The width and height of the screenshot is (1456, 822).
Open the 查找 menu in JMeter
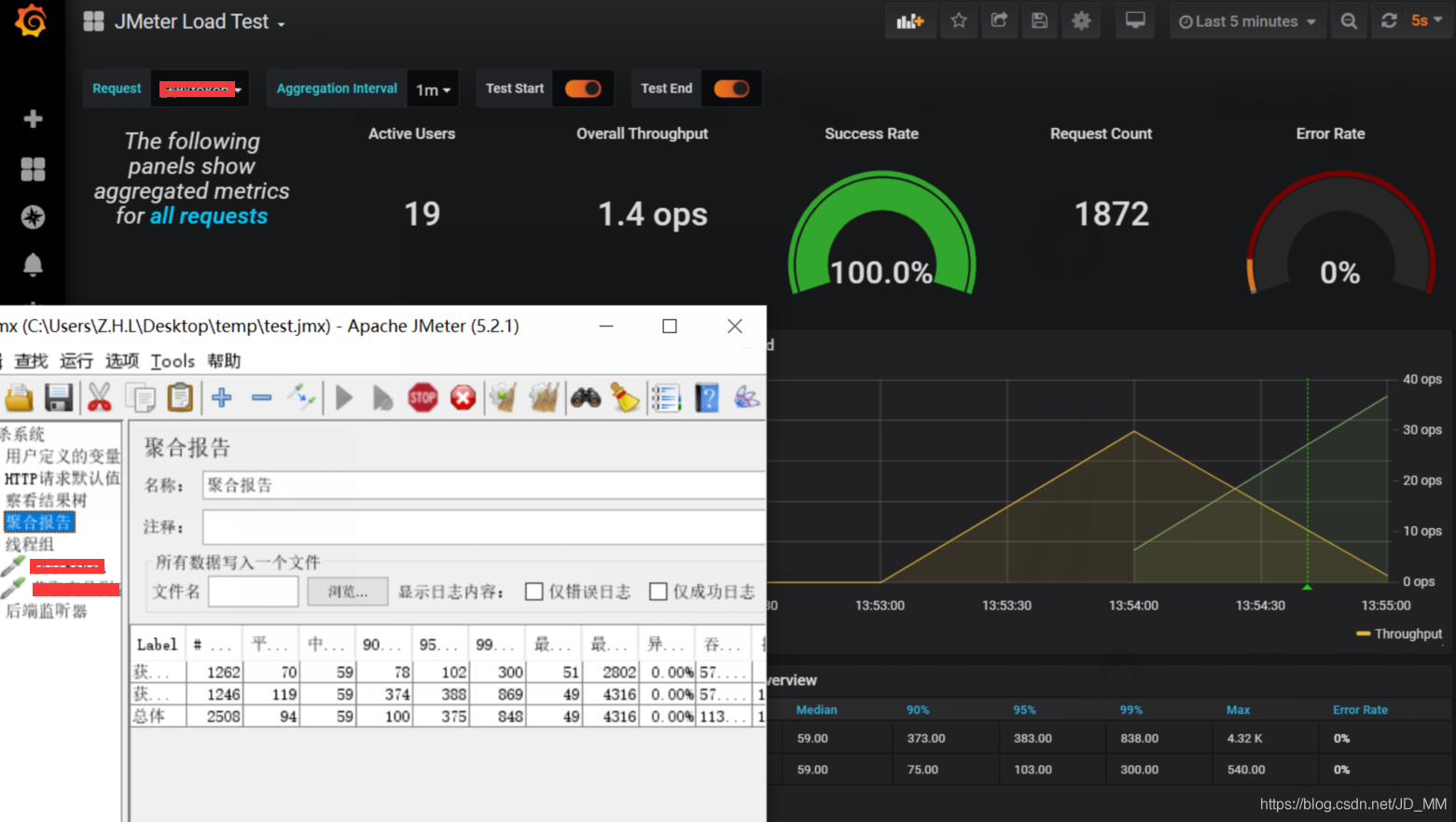coord(31,361)
